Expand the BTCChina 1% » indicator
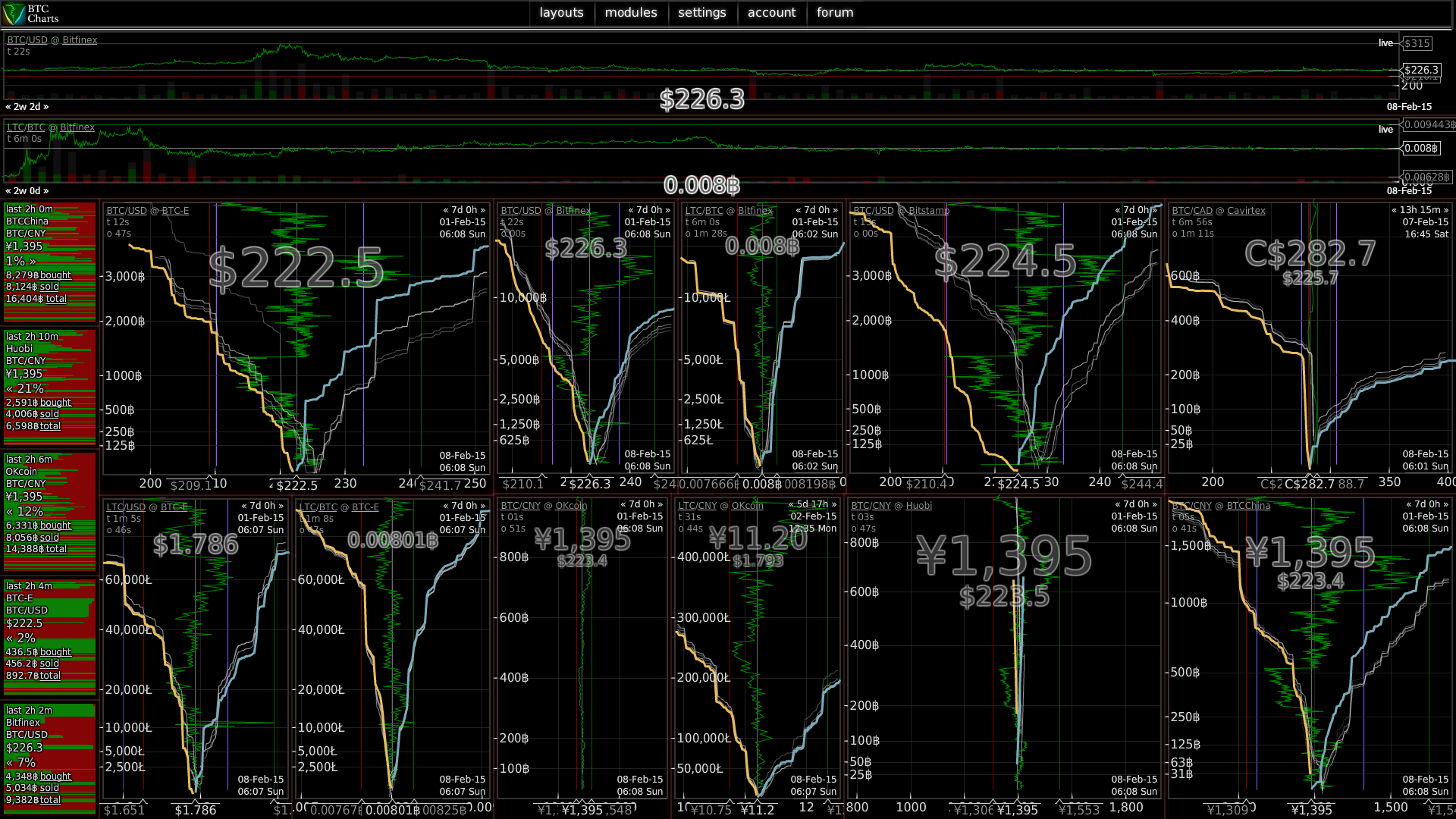The height and width of the screenshot is (819, 1456). coord(21,261)
